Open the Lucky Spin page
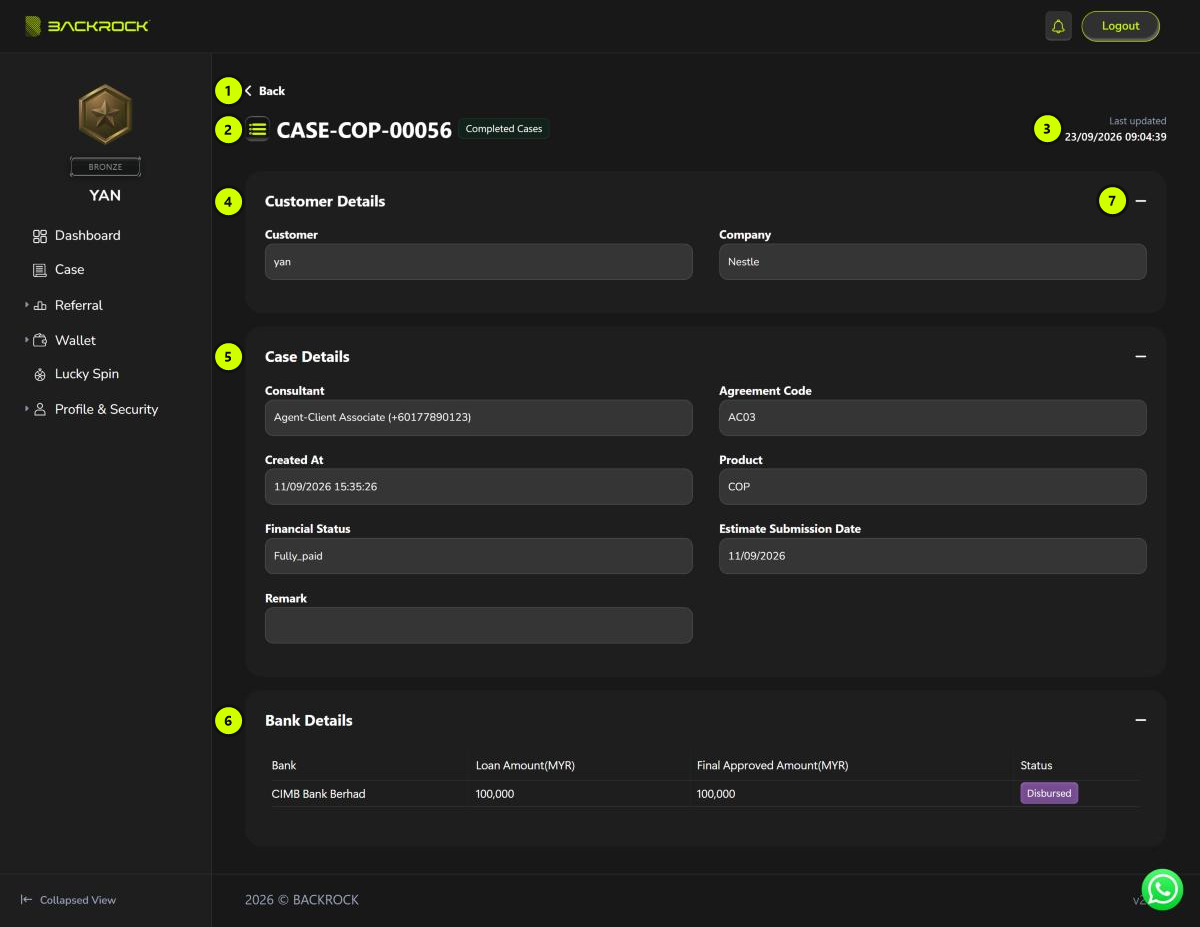1200x927 pixels. point(87,374)
